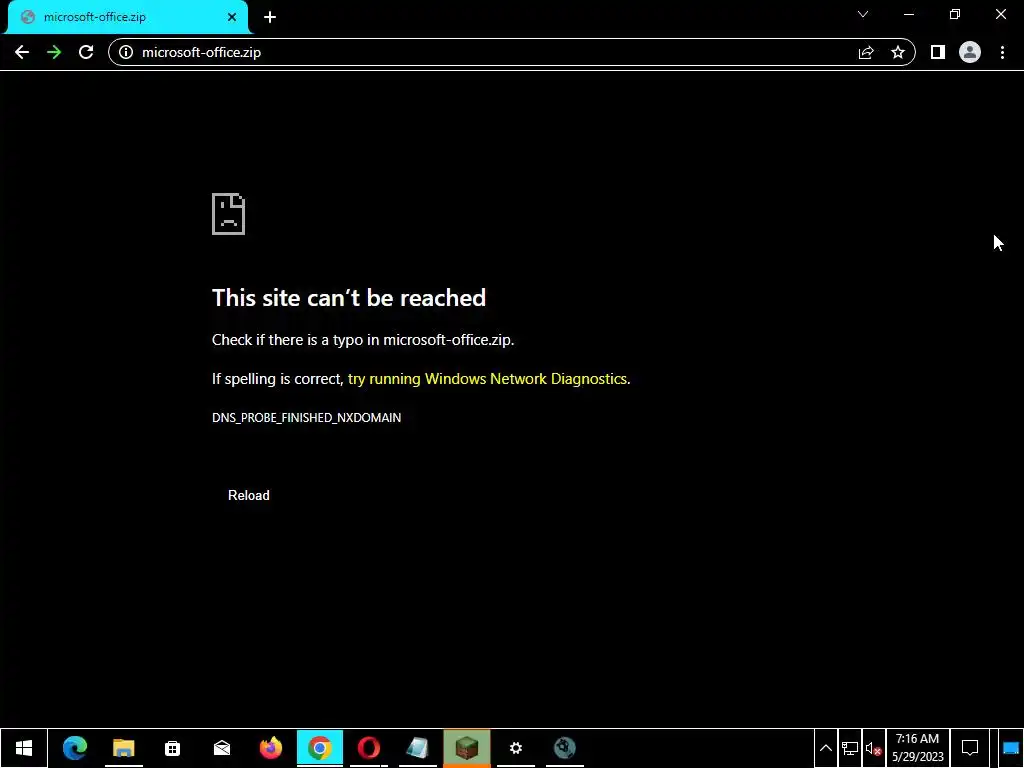Click the muted volume icon in tray
The width and height of the screenshot is (1024, 768).
tap(874, 748)
